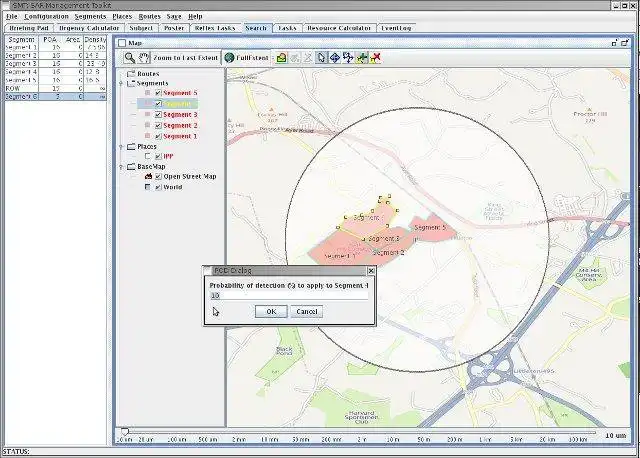This screenshot has width=640, height=458.
Task: Switch to the Urgency Calculator tab
Action: pyautogui.click(x=89, y=28)
